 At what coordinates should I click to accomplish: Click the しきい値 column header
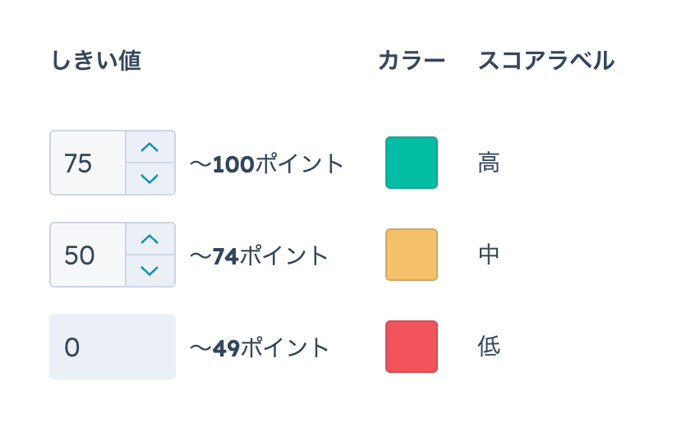pos(96,61)
